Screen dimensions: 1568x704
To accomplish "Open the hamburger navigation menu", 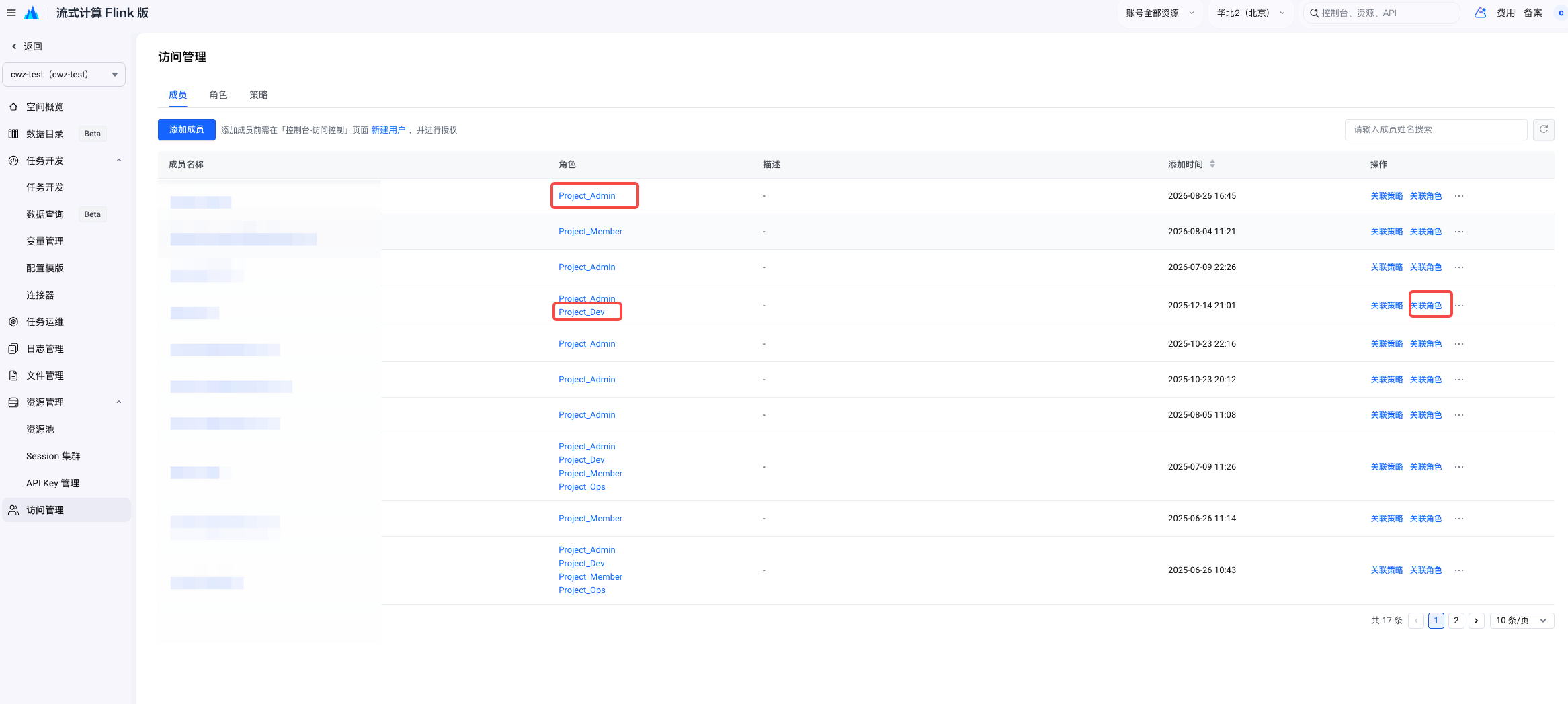I will 11,13.
